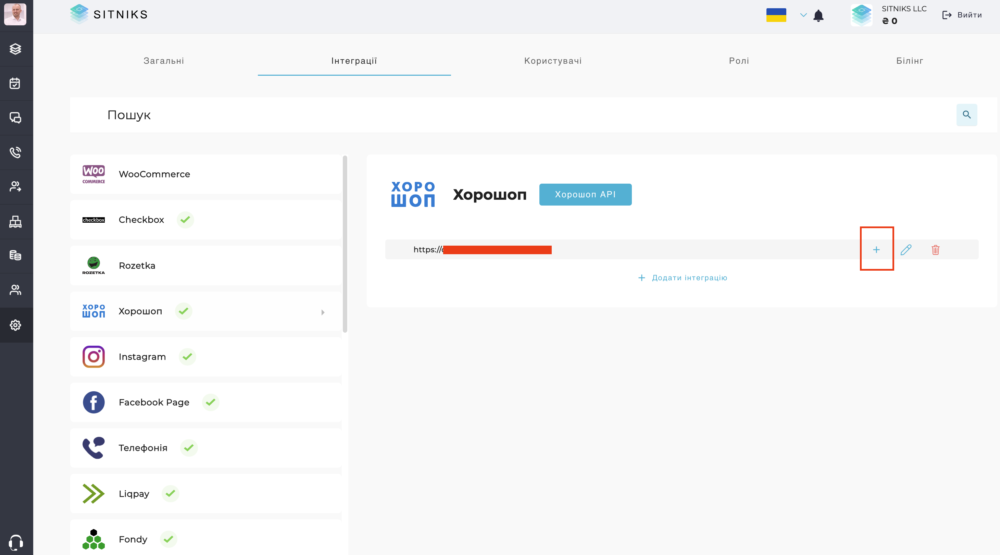Select Liqpay integration in list
Image resolution: width=1000 pixels, height=555 pixels.
pos(206,494)
